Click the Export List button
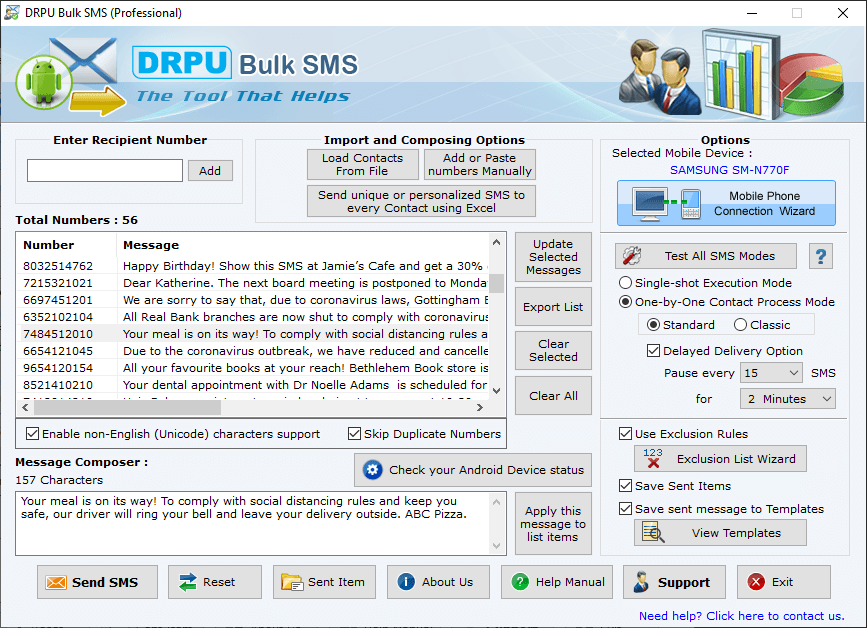 (x=553, y=307)
